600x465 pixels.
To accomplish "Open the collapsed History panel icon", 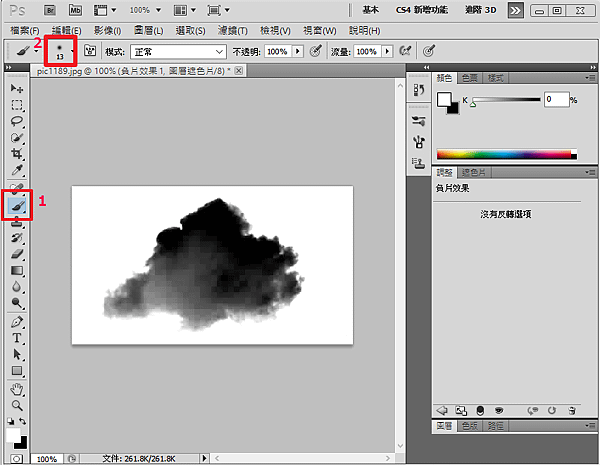I will 419,90.
